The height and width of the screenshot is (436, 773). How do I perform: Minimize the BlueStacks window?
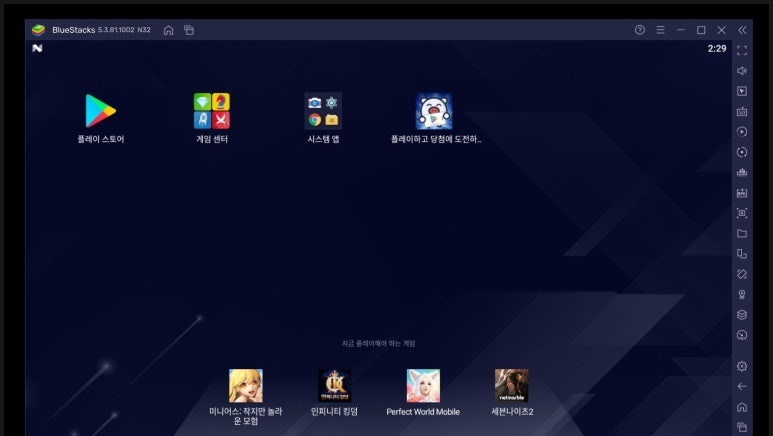[x=681, y=30]
